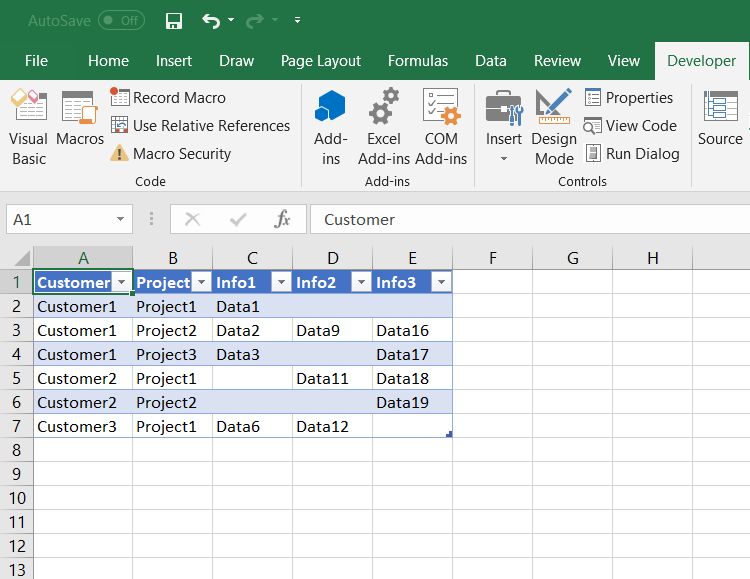Viewport: 750px width, 579px height.
Task: Select column H header
Action: [x=652, y=258]
